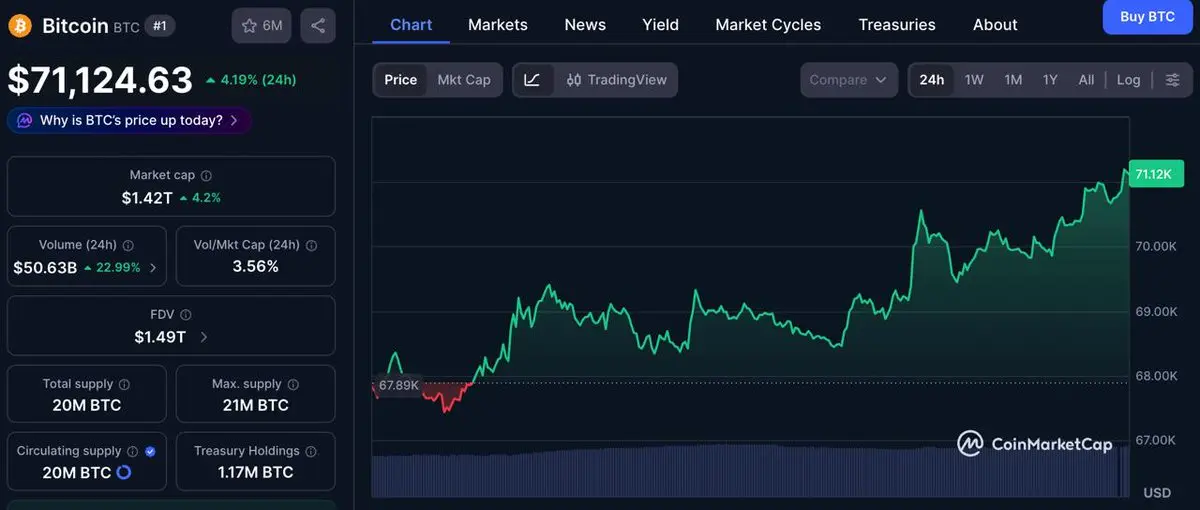Click the $1.42T market cap value
Image resolution: width=1200 pixels, height=510 pixels.
(x=147, y=198)
